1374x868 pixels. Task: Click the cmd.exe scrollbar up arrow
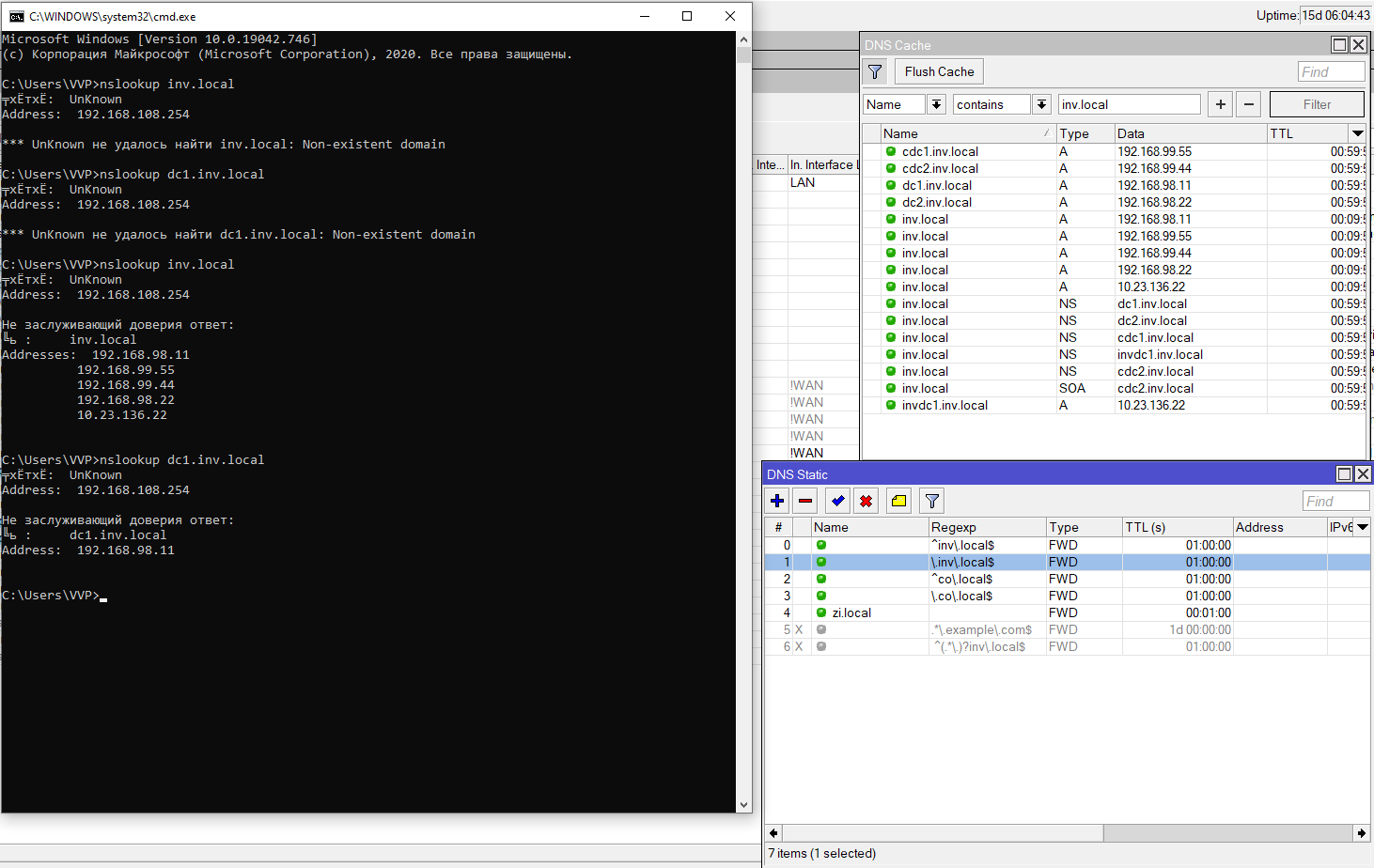[743, 39]
